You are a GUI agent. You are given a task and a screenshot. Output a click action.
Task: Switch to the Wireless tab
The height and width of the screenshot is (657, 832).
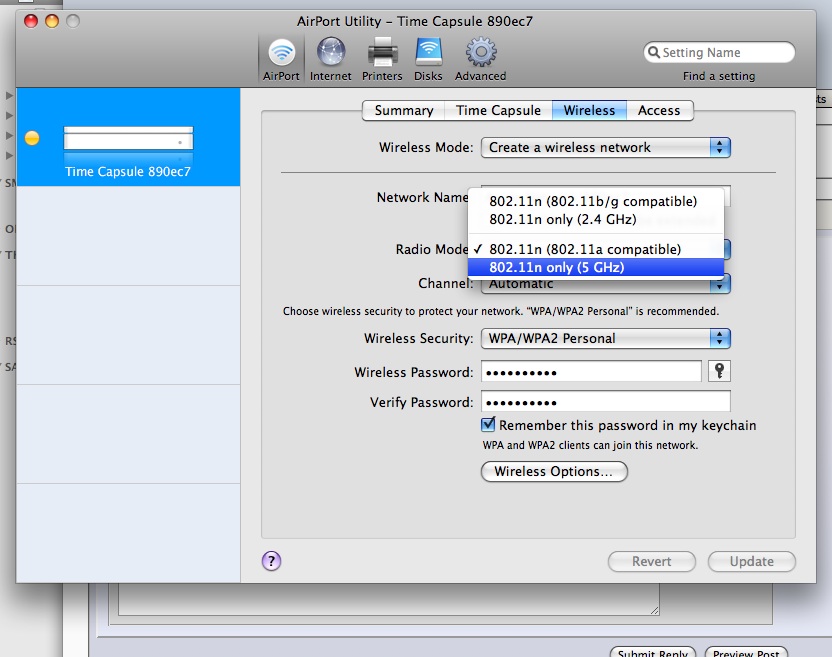(589, 110)
